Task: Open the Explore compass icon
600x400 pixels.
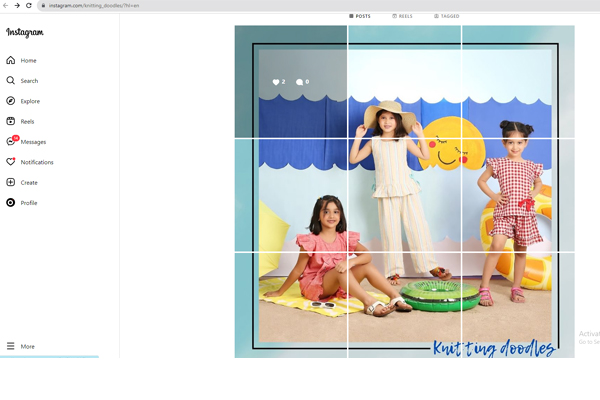Action: (11, 101)
